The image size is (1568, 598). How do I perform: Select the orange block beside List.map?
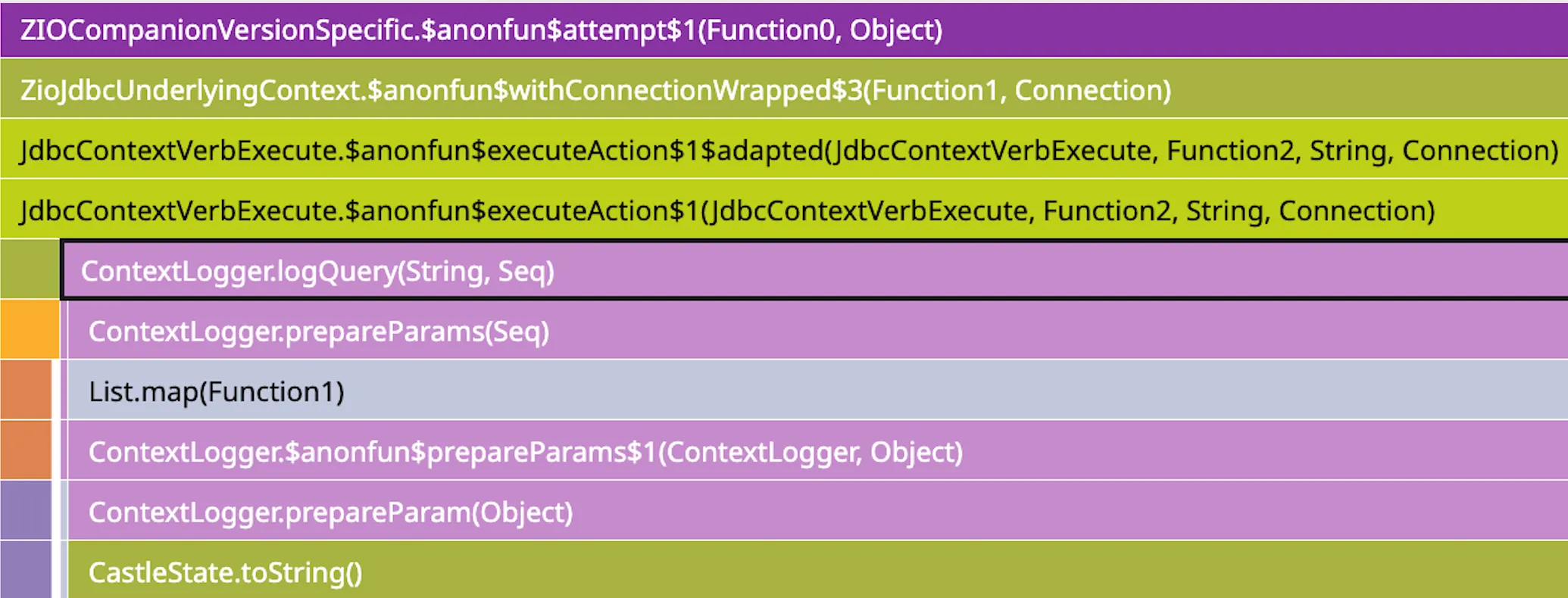click(x=26, y=390)
